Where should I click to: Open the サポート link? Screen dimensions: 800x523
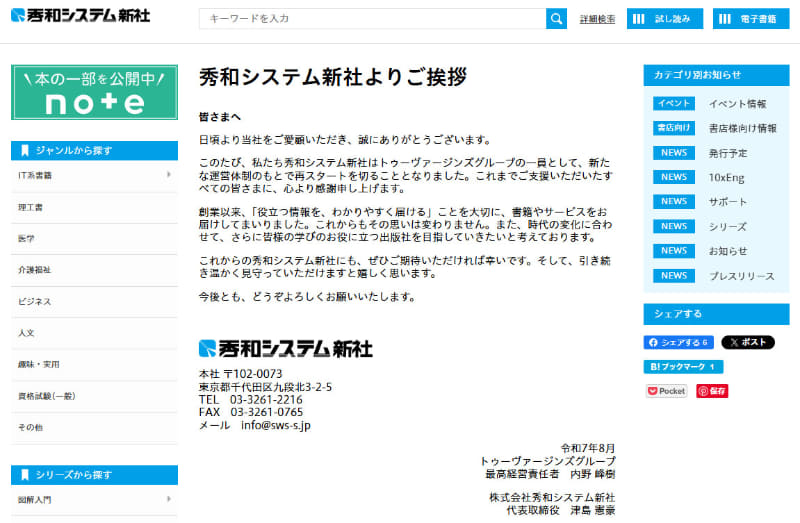tap(728, 202)
